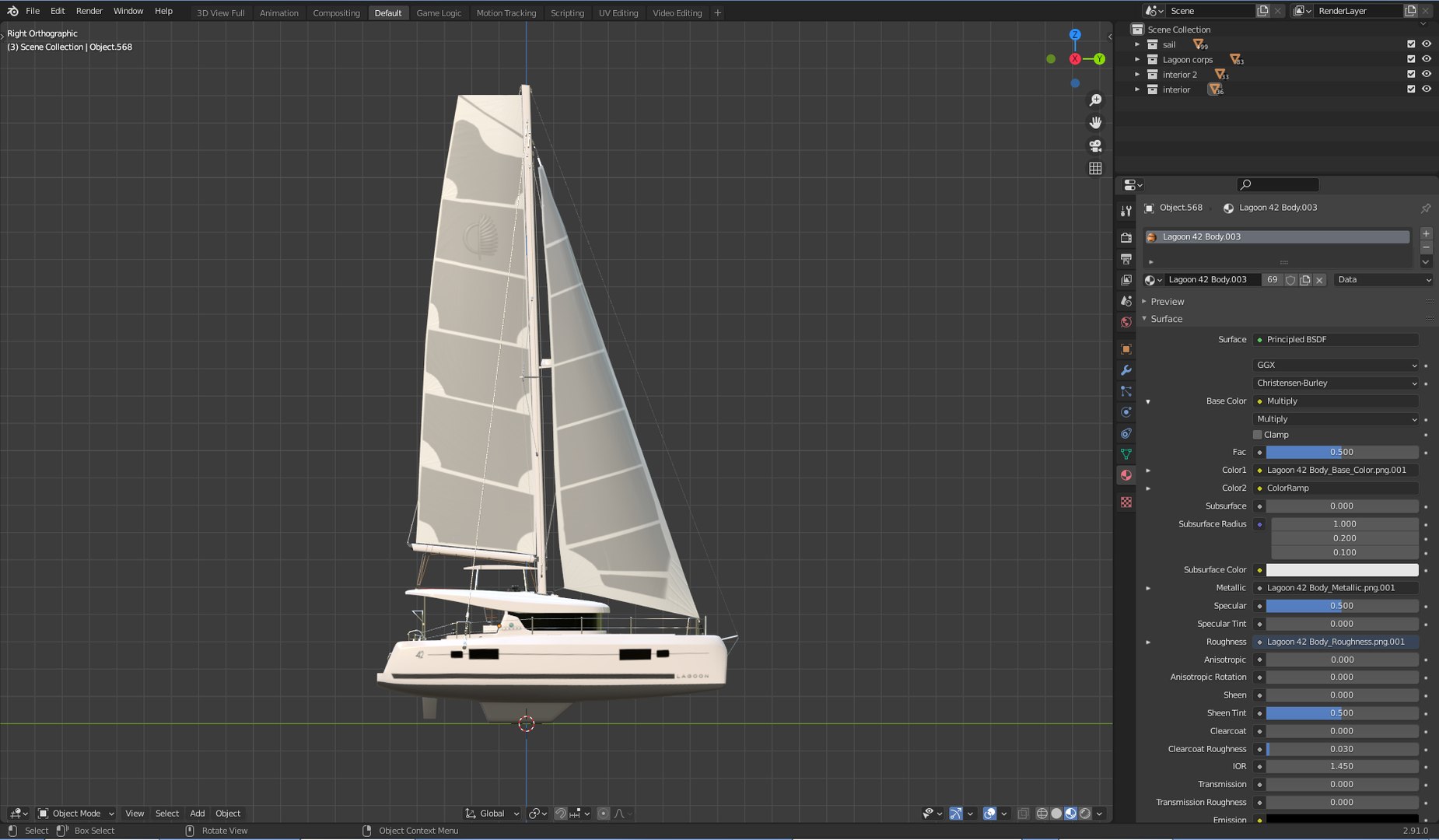Expand the Lagoon corps collection
The height and width of the screenshot is (840, 1439).
coord(1137,59)
